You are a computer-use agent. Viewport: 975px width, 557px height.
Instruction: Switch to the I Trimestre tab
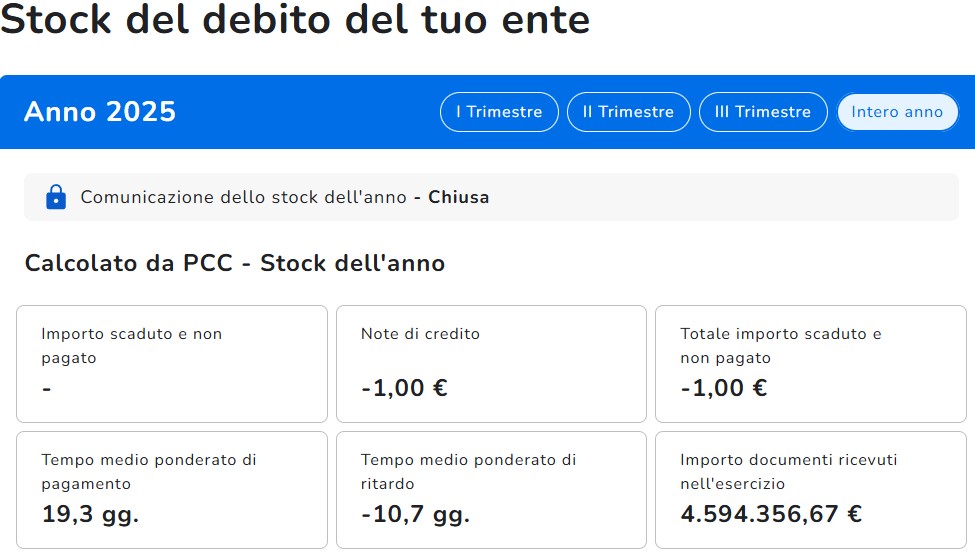coord(499,112)
